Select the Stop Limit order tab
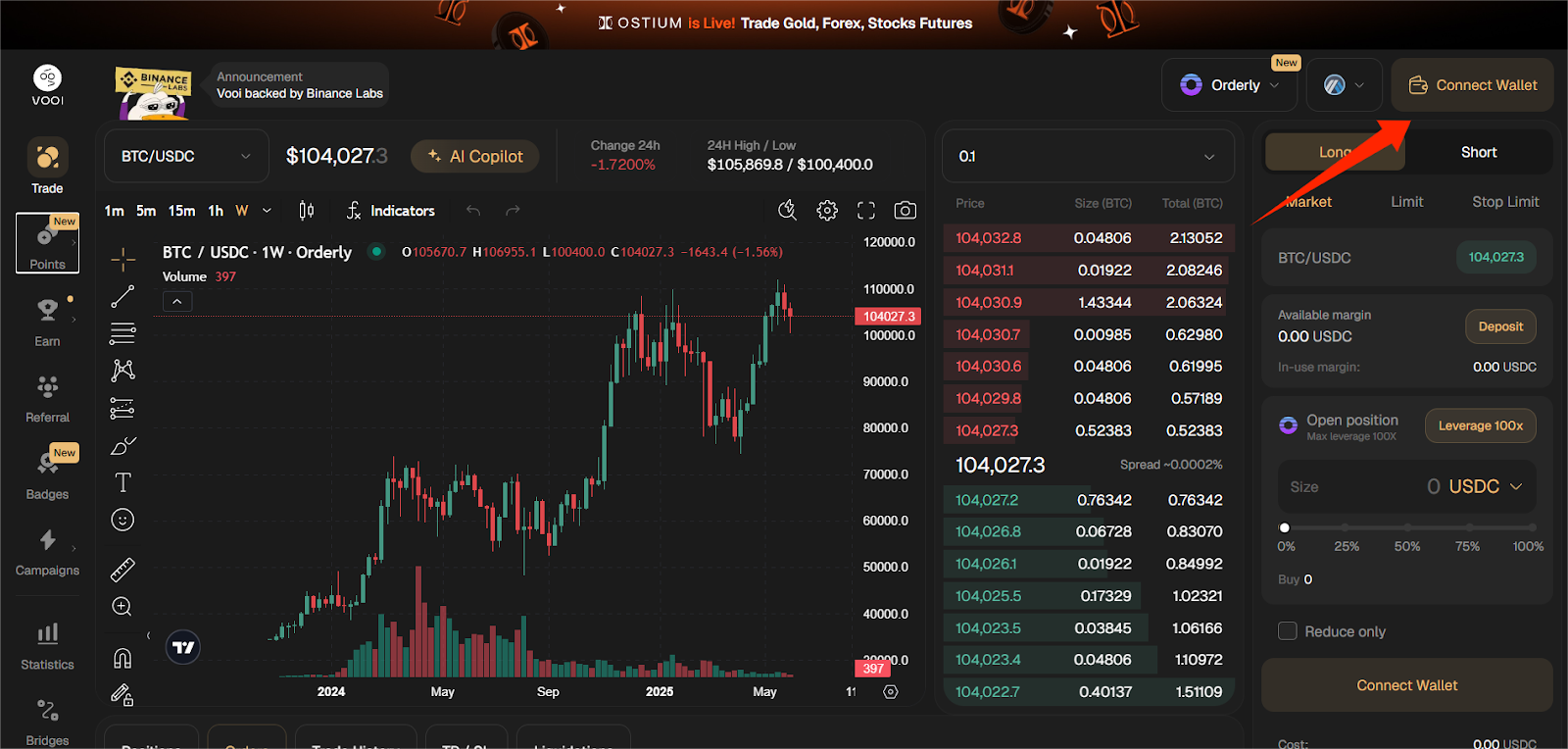Screen dimensions: 1568x749 (x=1505, y=201)
